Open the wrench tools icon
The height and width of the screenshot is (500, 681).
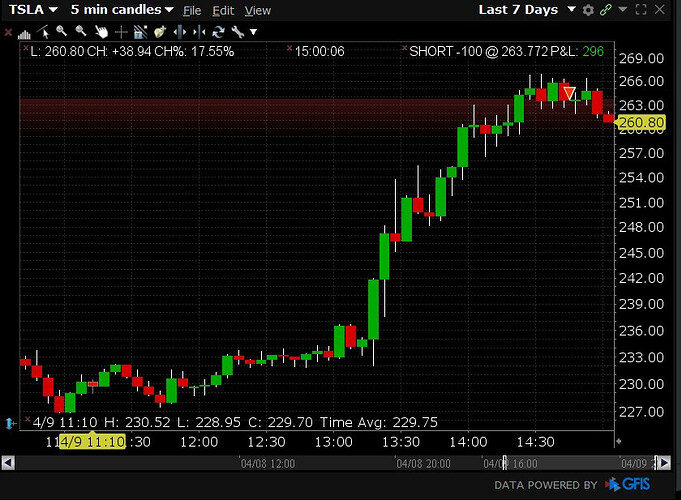pos(237,32)
